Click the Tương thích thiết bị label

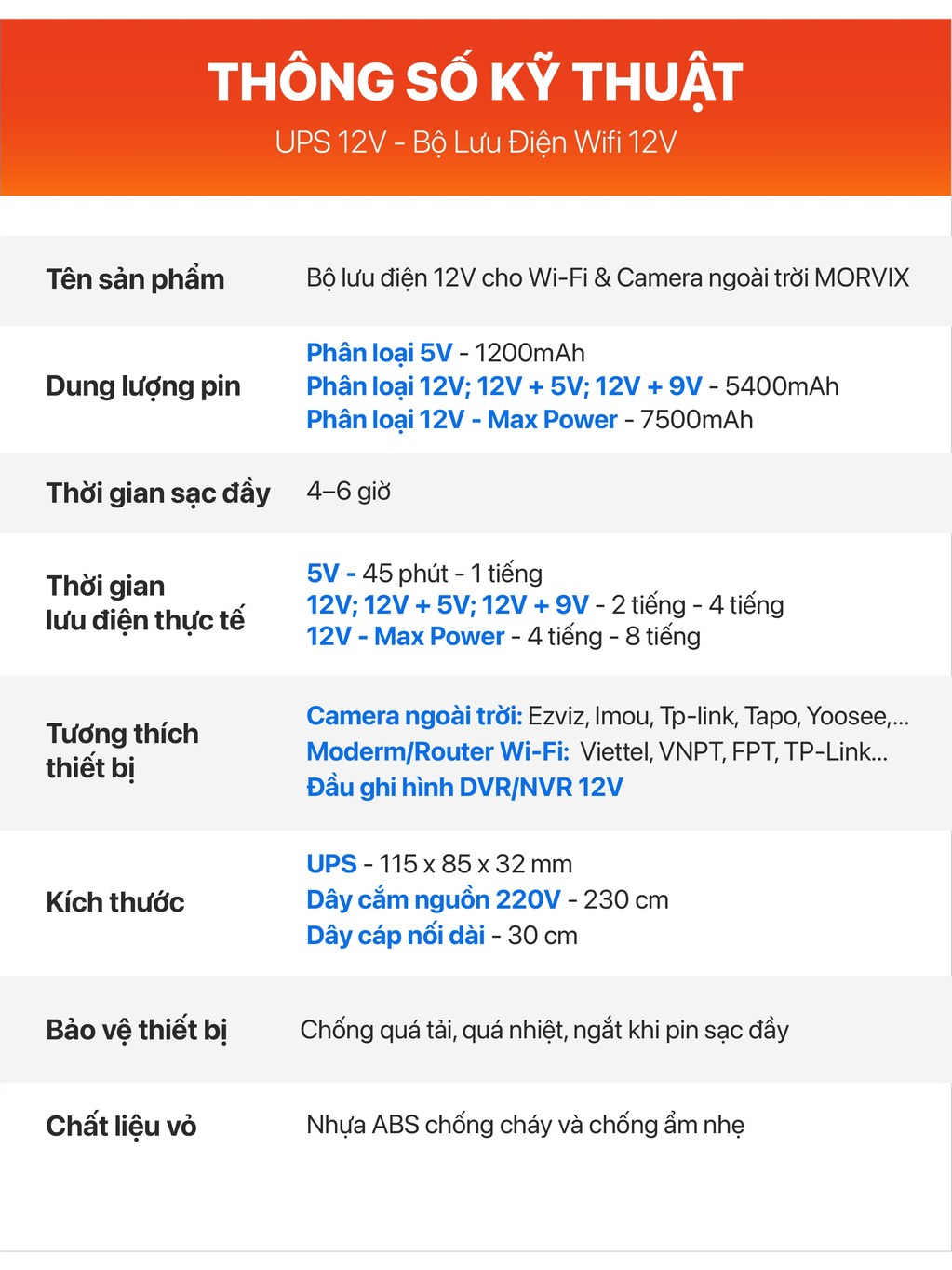(x=122, y=750)
